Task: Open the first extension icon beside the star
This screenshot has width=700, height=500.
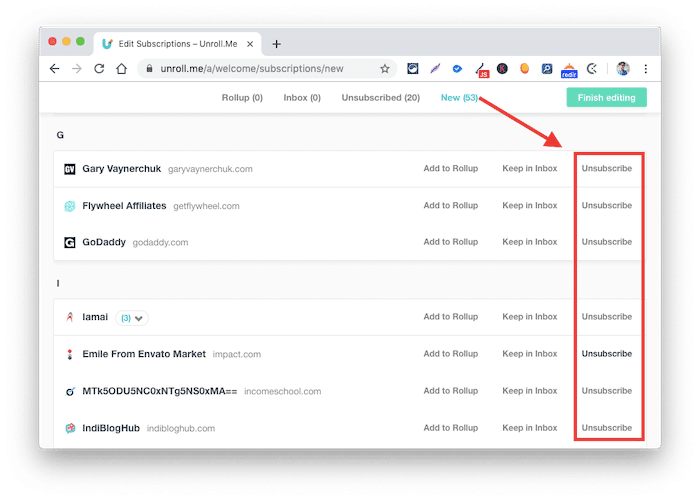Action: (413, 69)
